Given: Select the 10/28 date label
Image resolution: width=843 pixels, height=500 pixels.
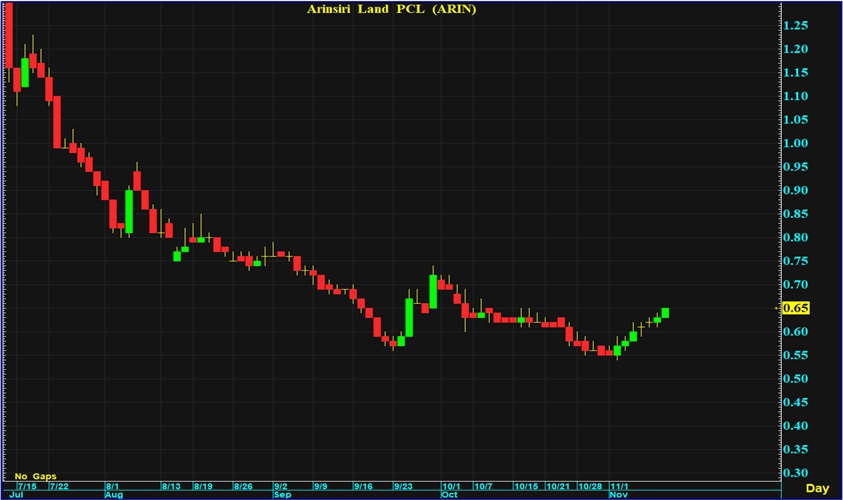Looking at the screenshot, I should tap(591, 486).
